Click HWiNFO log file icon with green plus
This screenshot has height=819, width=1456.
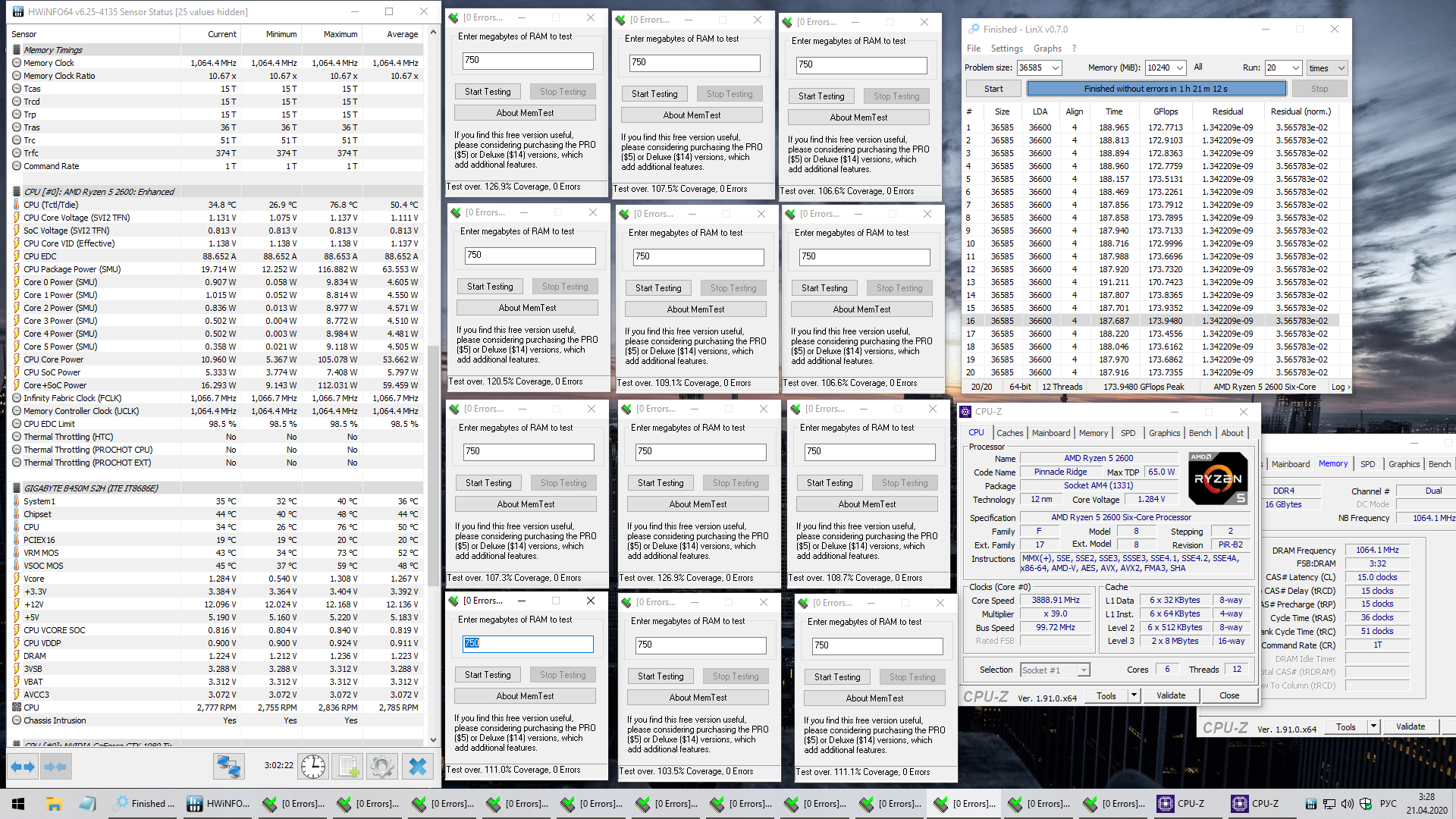[348, 767]
